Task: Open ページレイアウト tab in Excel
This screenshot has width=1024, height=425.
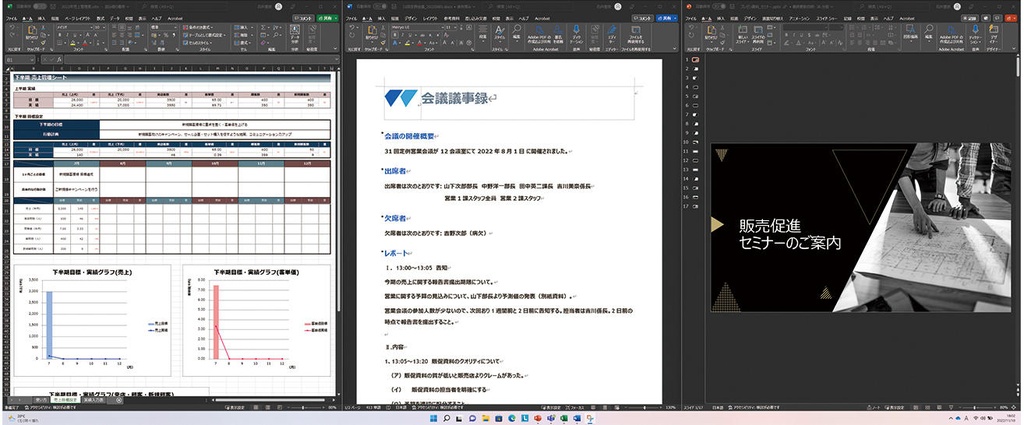Action: (78, 18)
